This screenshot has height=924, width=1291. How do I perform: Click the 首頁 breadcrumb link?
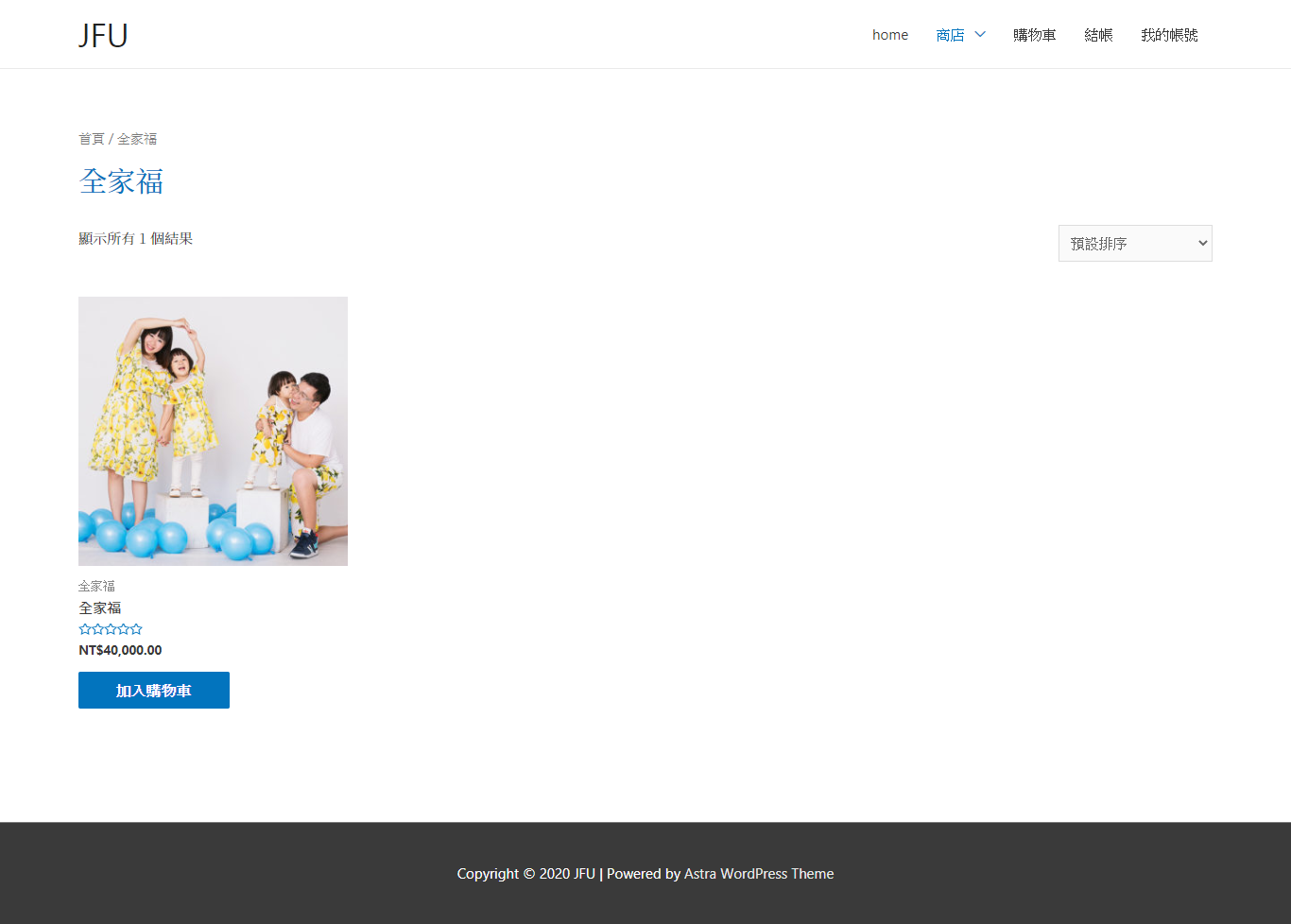click(92, 139)
